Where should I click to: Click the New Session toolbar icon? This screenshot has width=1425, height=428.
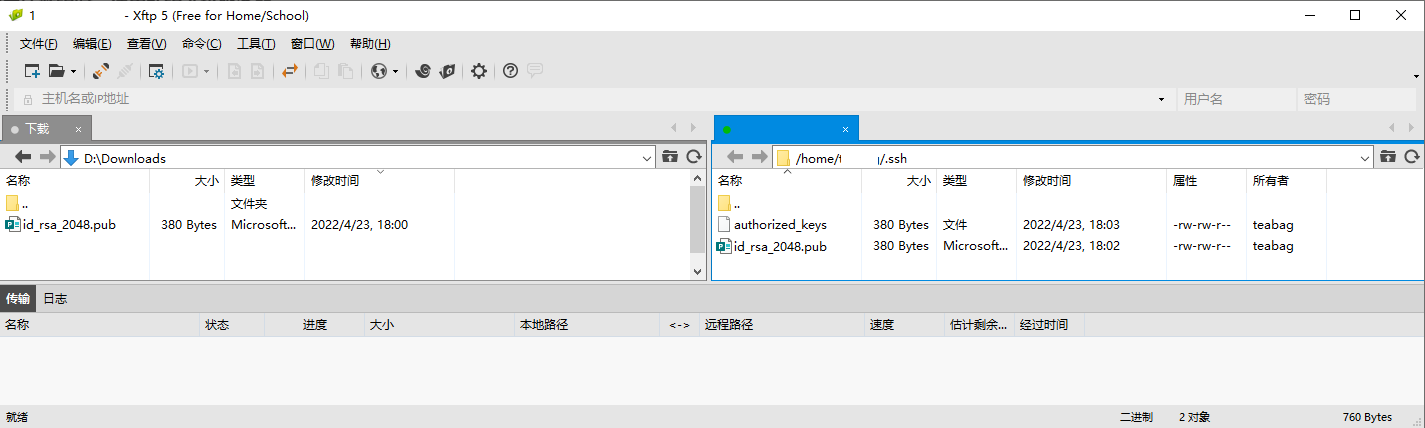(x=32, y=71)
